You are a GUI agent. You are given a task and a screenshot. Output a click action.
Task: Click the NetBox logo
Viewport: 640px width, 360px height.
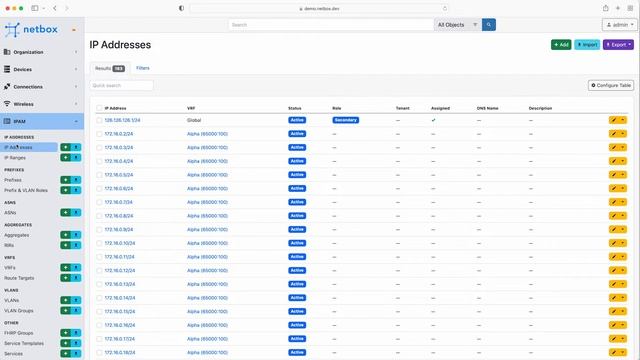point(31,29)
